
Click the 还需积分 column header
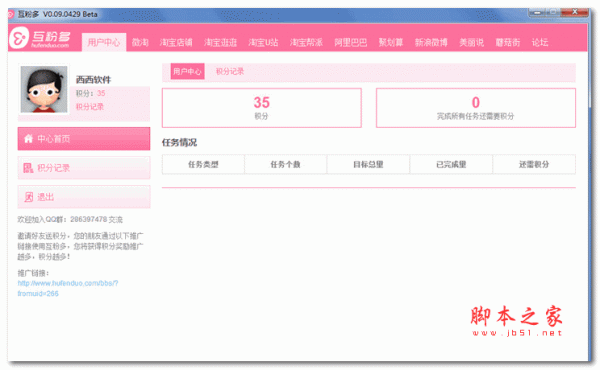(x=534, y=165)
